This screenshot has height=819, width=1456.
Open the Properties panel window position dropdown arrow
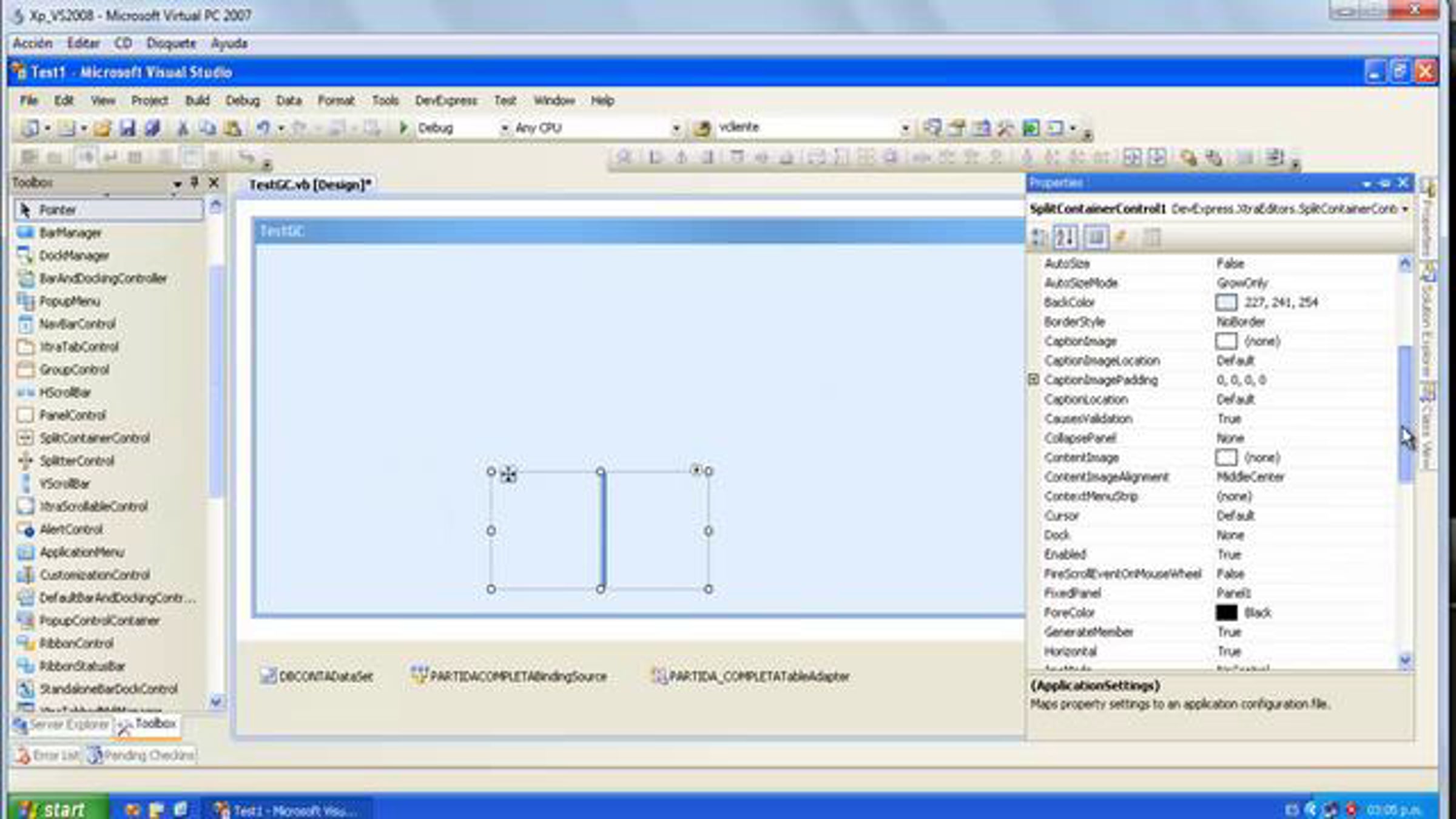click(x=1366, y=184)
